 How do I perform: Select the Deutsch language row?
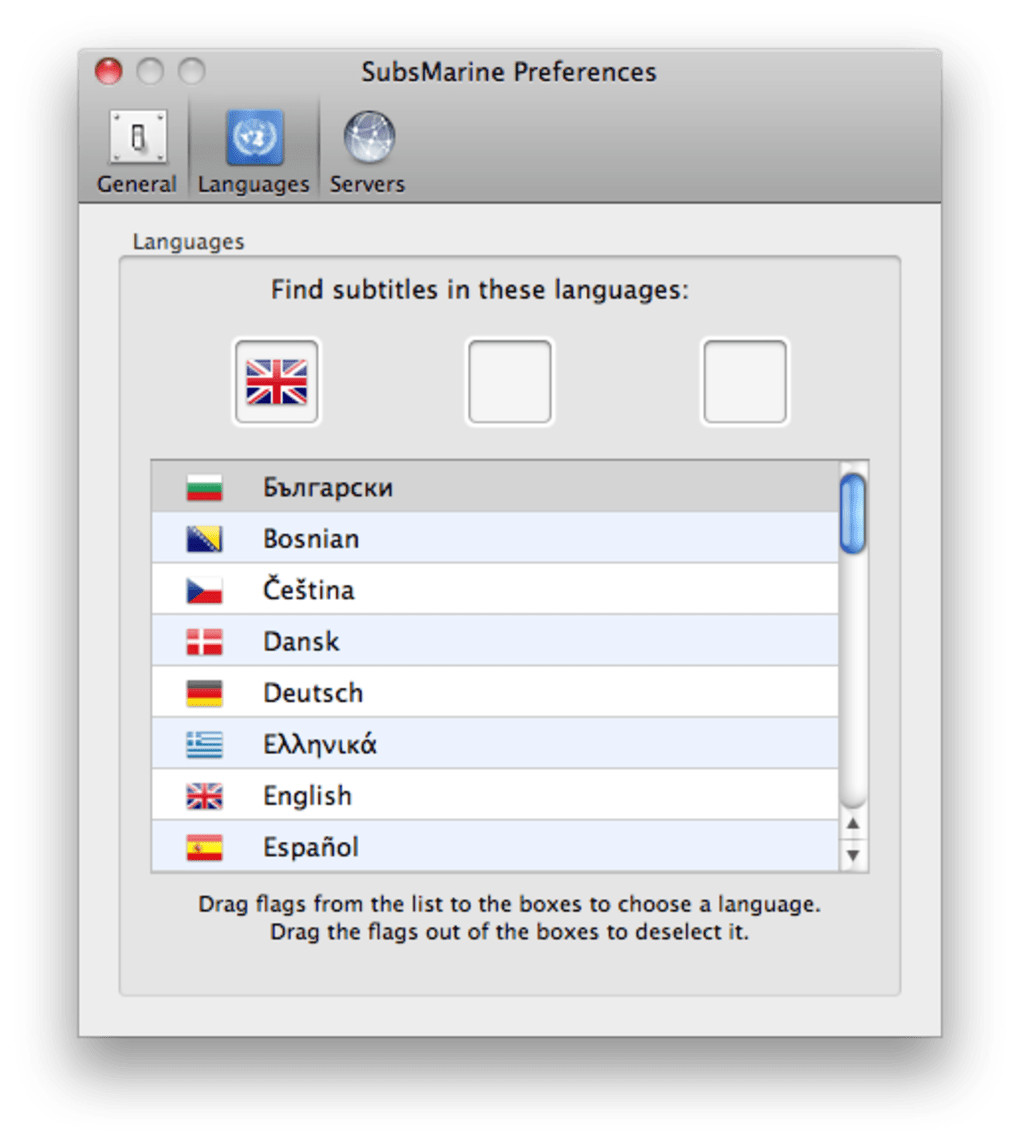[x=495, y=692]
